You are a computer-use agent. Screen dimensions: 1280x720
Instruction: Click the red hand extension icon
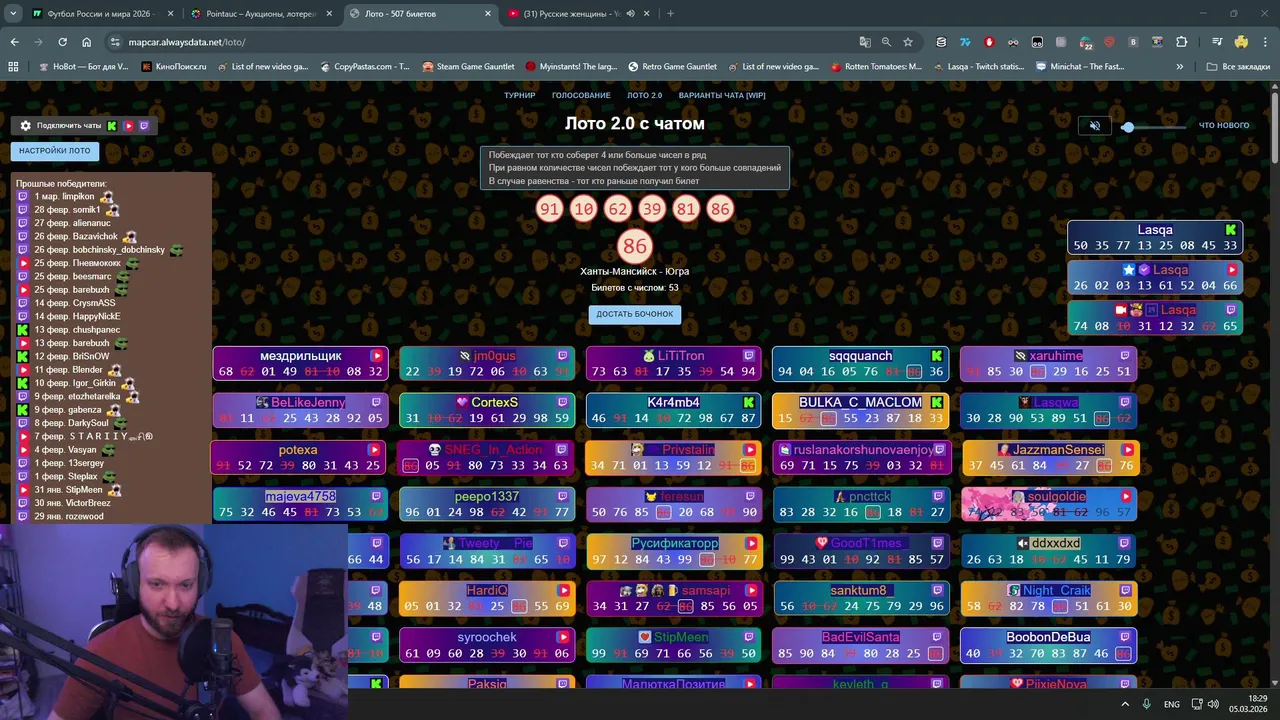click(989, 42)
